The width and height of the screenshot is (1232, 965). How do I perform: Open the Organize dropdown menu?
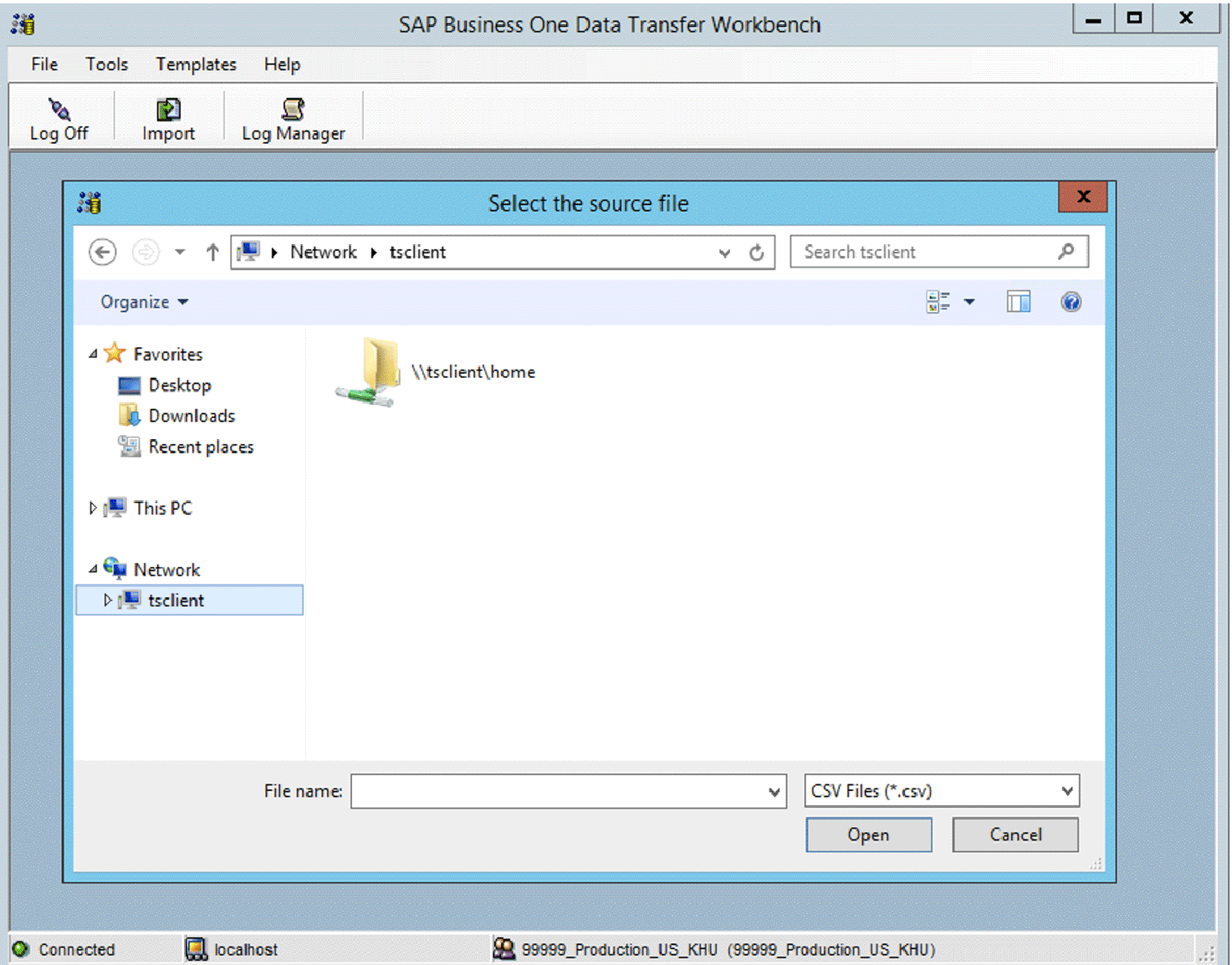pos(144,302)
